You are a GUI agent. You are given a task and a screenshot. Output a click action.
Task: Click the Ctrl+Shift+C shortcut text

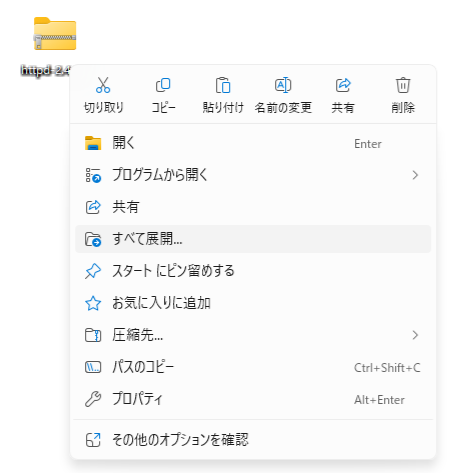387,368
